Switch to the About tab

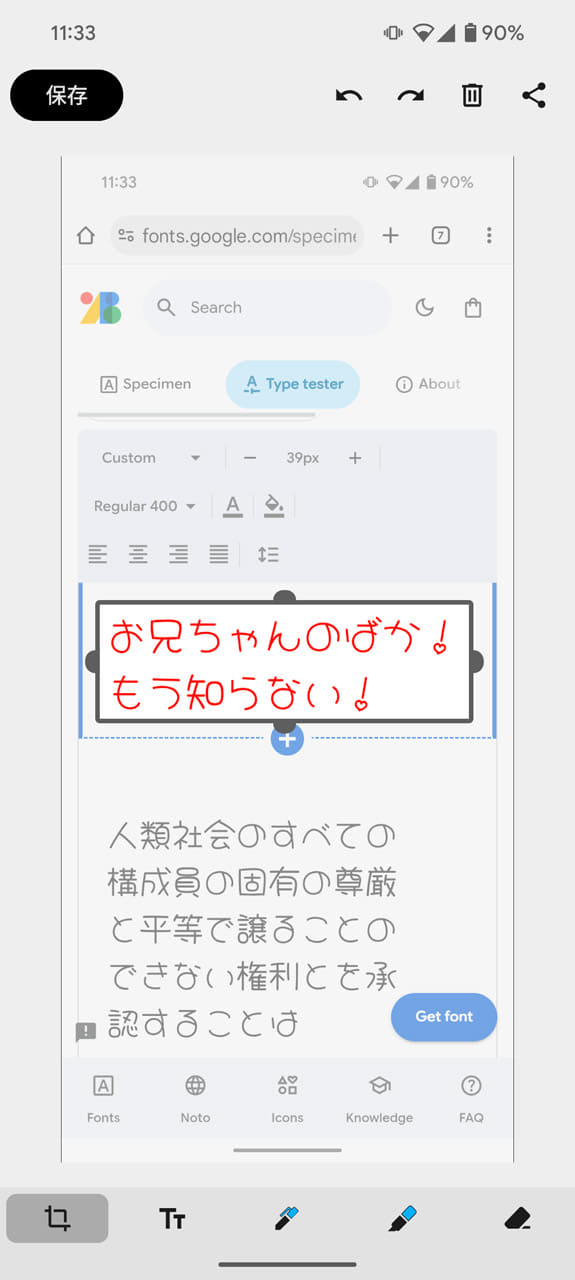[428, 384]
